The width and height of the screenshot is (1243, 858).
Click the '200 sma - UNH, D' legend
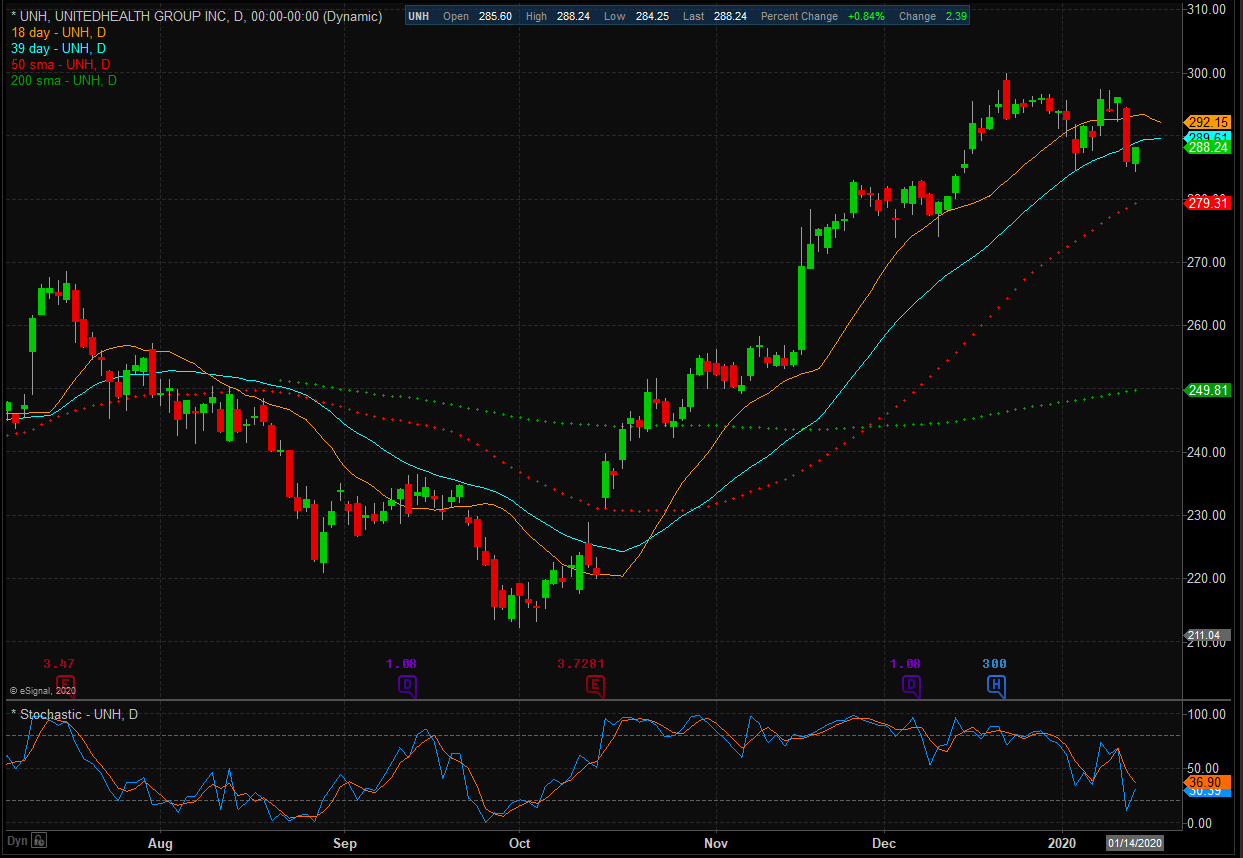63,80
